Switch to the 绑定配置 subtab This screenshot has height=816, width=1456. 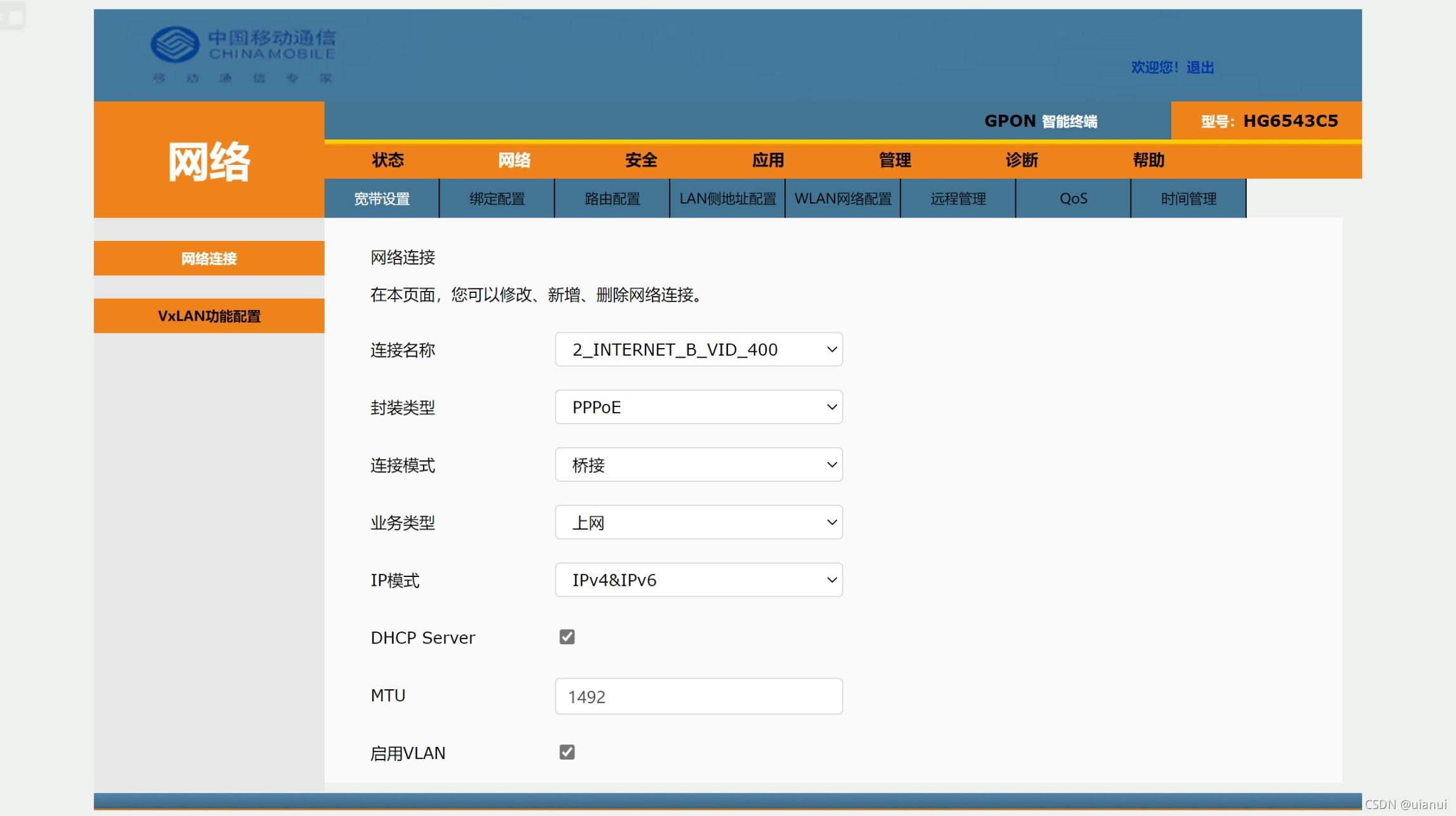pos(497,198)
